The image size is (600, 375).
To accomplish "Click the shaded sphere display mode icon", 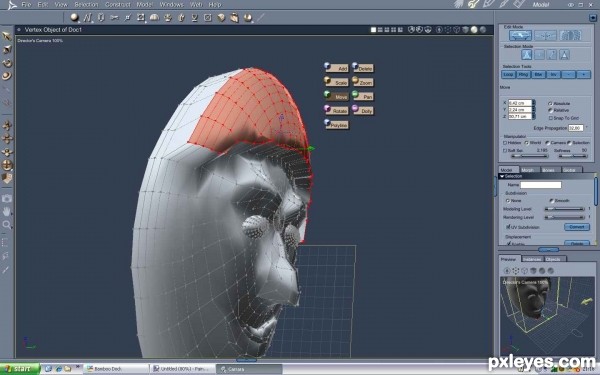I will pos(474,29).
